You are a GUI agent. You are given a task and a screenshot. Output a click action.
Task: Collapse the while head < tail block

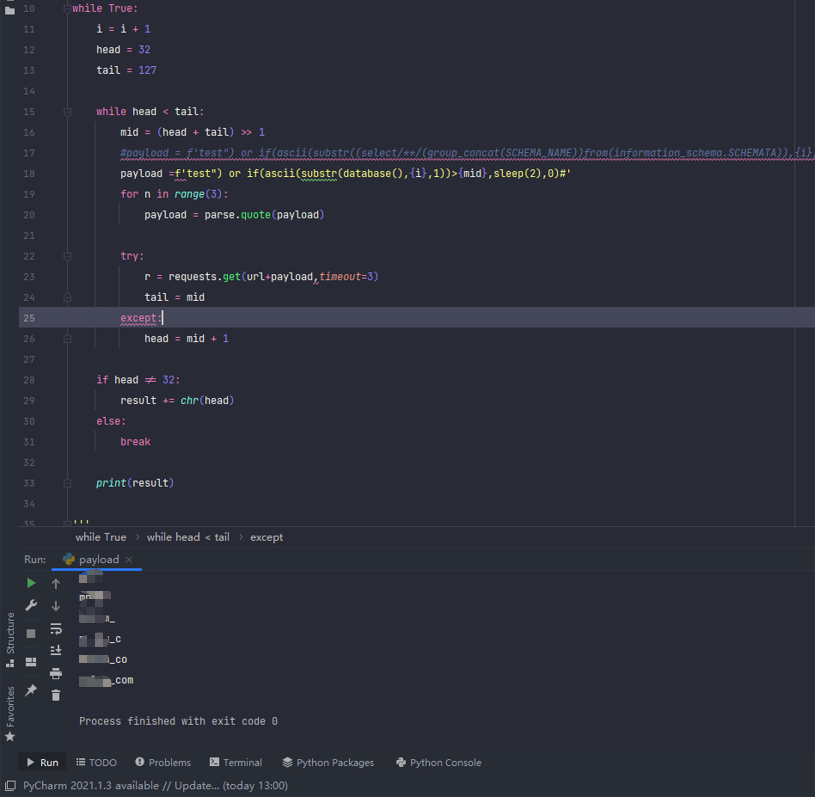point(67,112)
